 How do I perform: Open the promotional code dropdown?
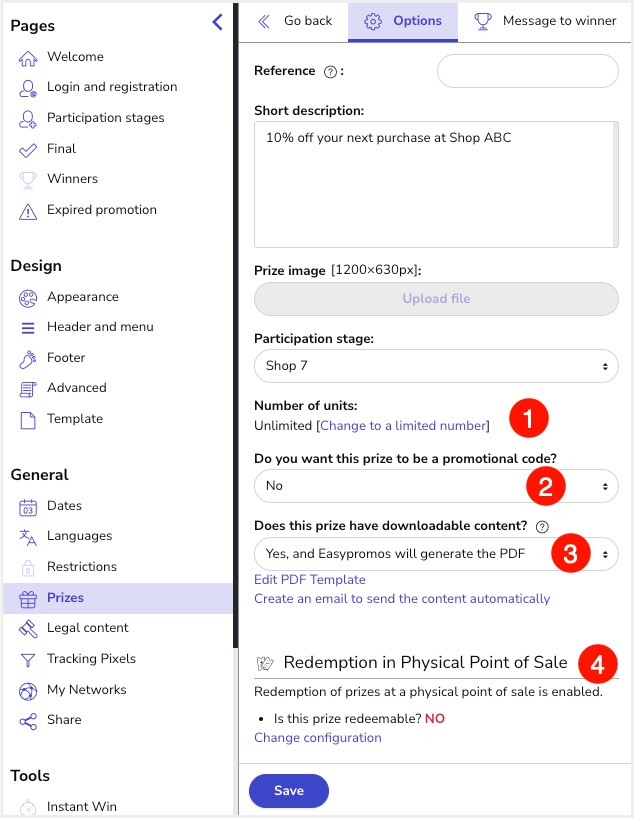(x=436, y=486)
